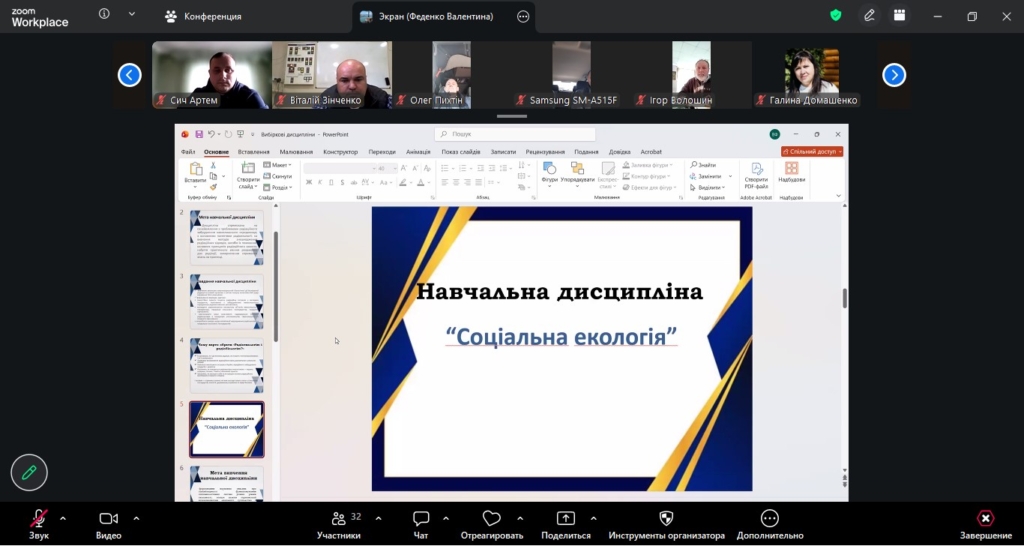This screenshot has width=1024, height=546.
Task: Click the Завершение end meeting button
Action: 985,519
